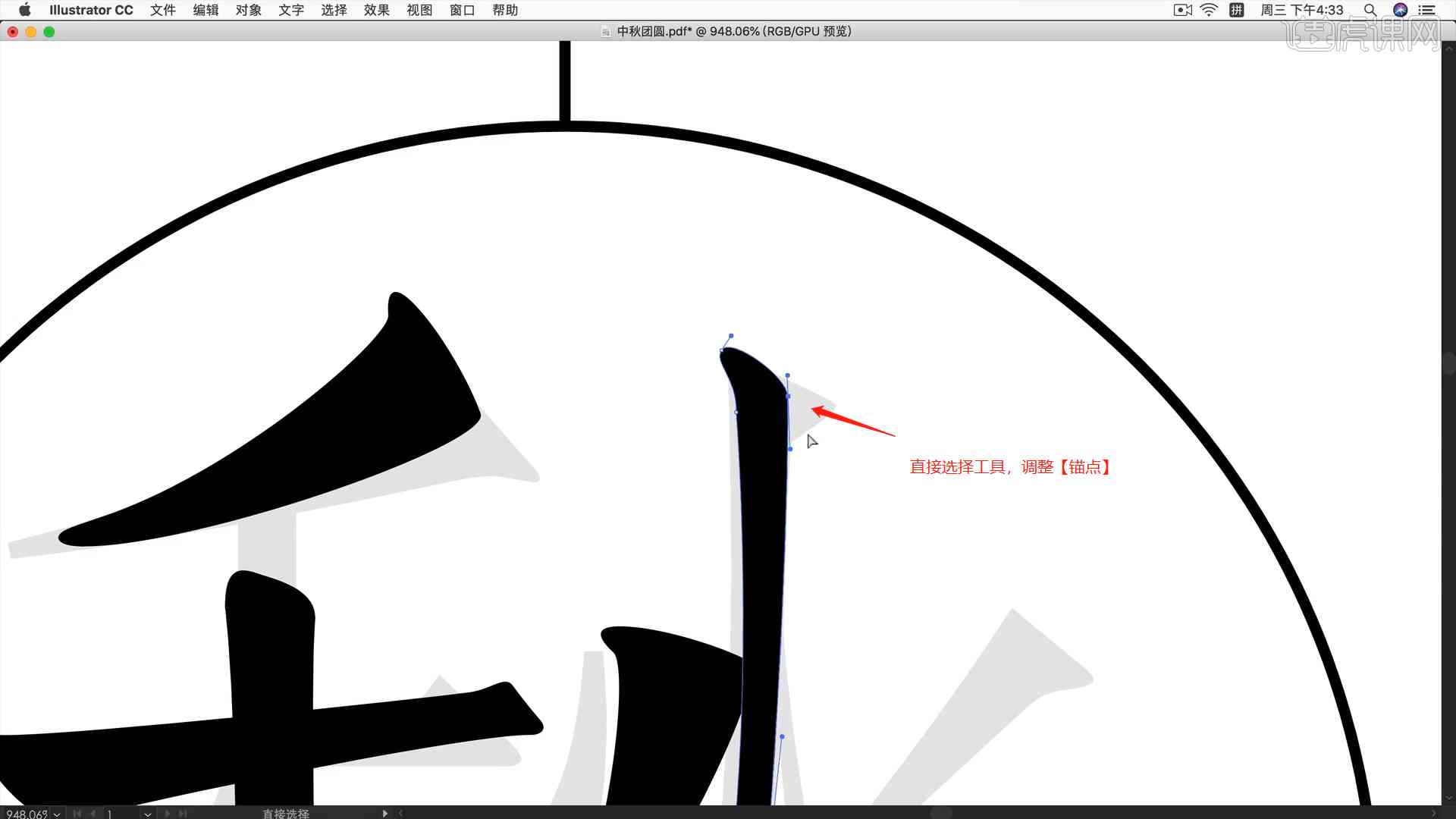This screenshot has height=819, width=1456.
Task: Select the anchor point at stroke's top-left tip
Action: click(721, 350)
